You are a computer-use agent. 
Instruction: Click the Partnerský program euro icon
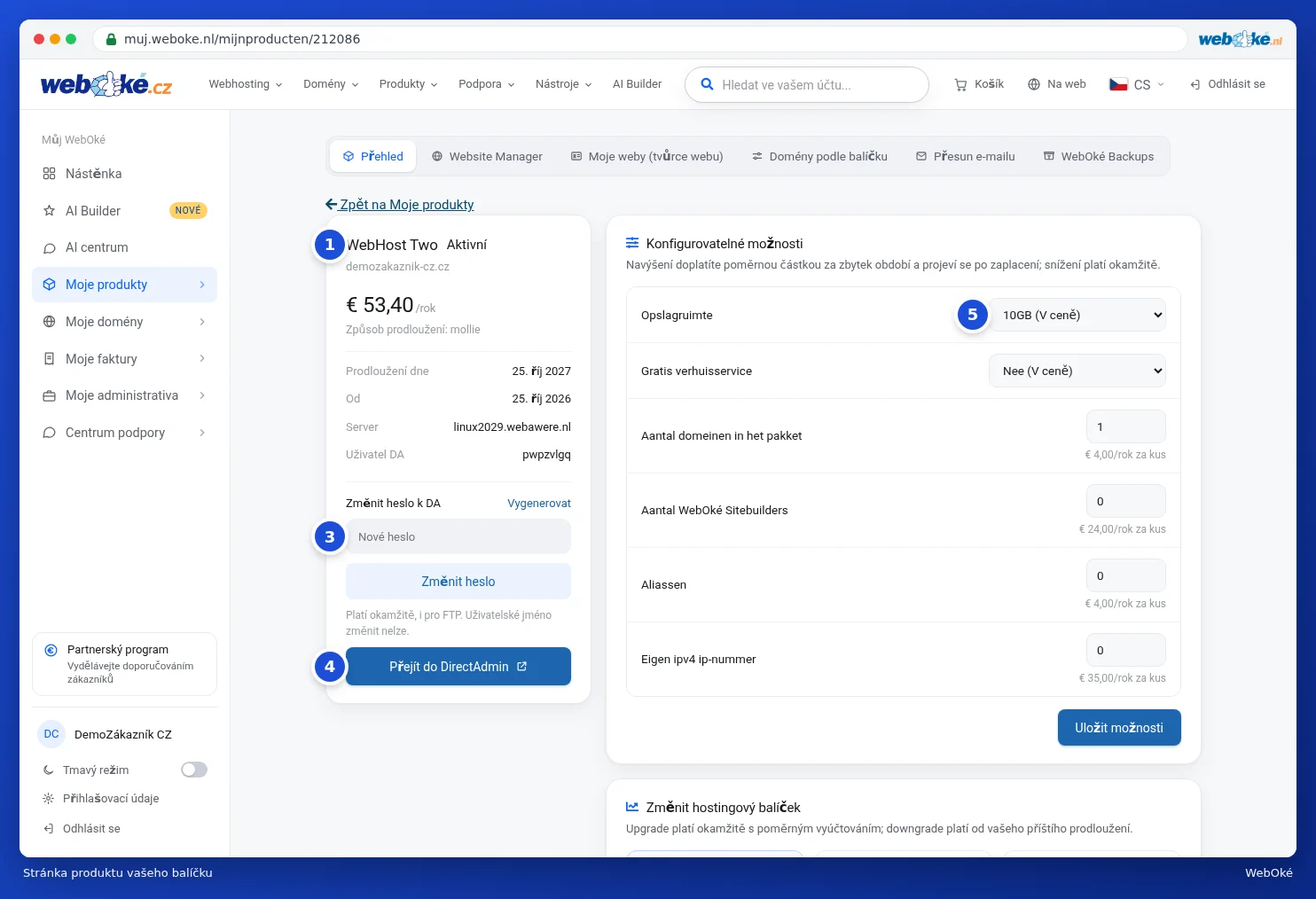pos(51,650)
